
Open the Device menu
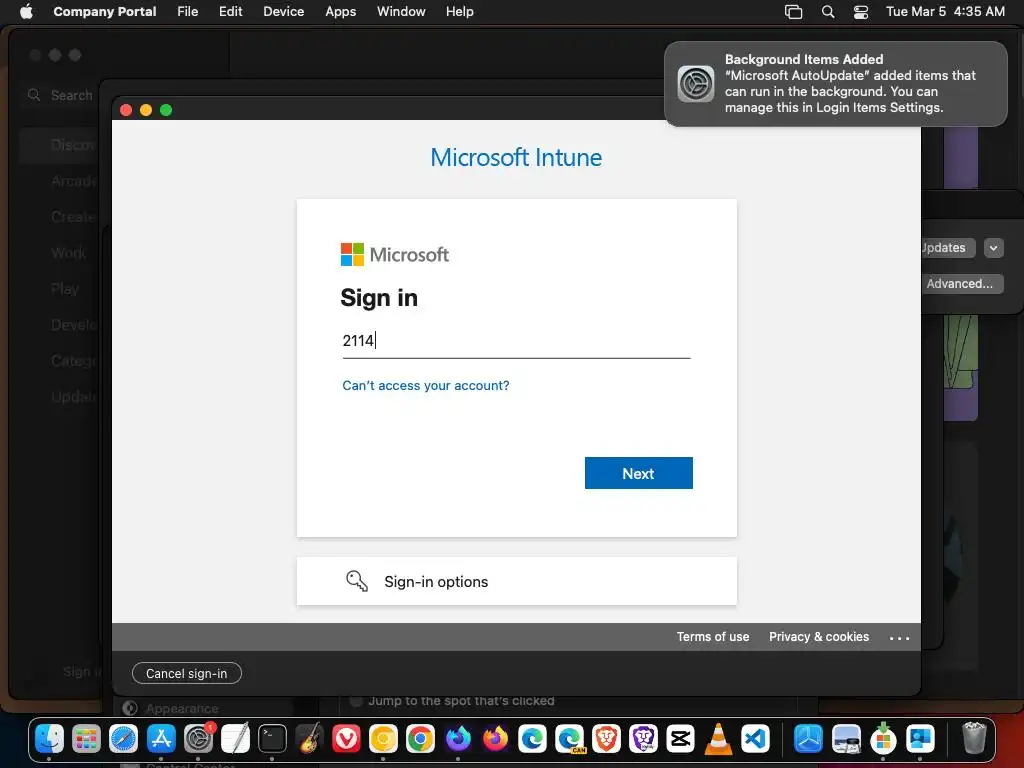pyautogui.click(x=283, y=12)
